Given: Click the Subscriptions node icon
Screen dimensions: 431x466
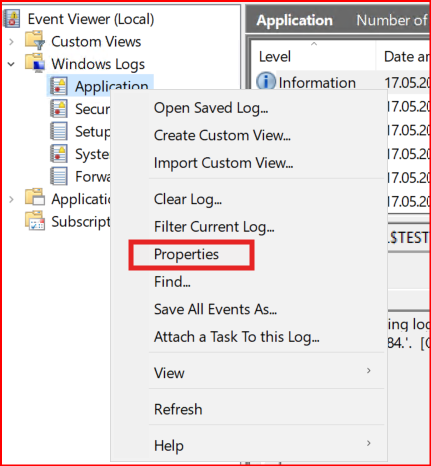Looking at the screenshot, I should [35, 220].
